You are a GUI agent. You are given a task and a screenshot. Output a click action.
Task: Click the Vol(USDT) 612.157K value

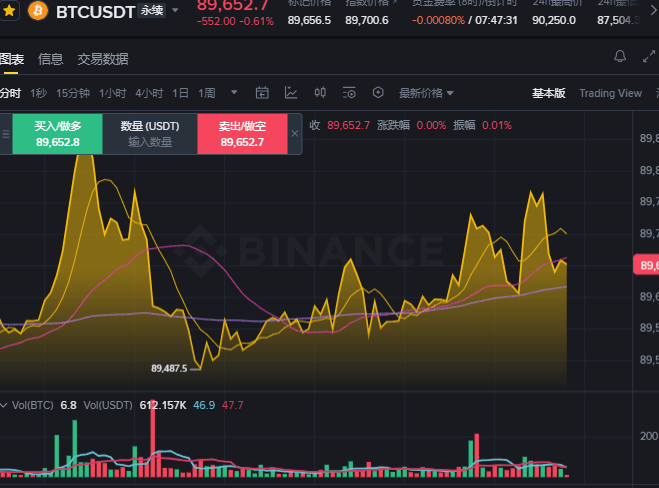(163, 405)
